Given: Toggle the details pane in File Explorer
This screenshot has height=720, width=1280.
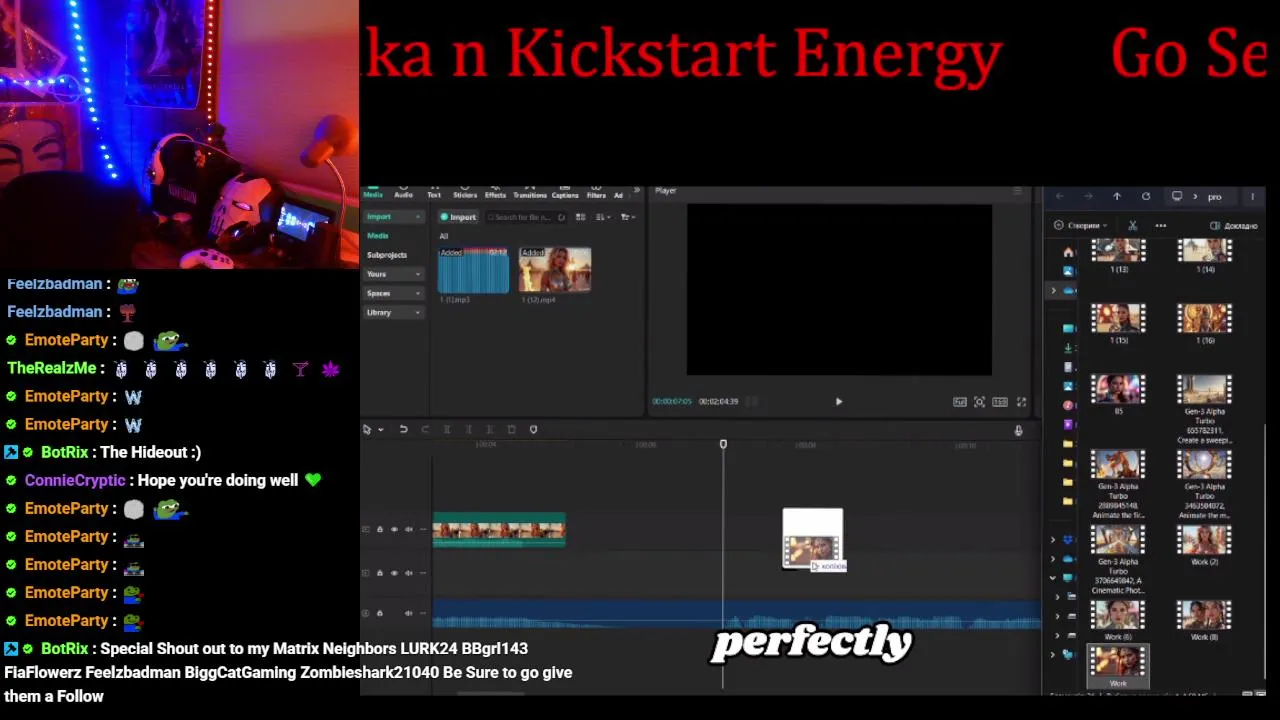Looking at the screenshot, I should pos(1234,226).
